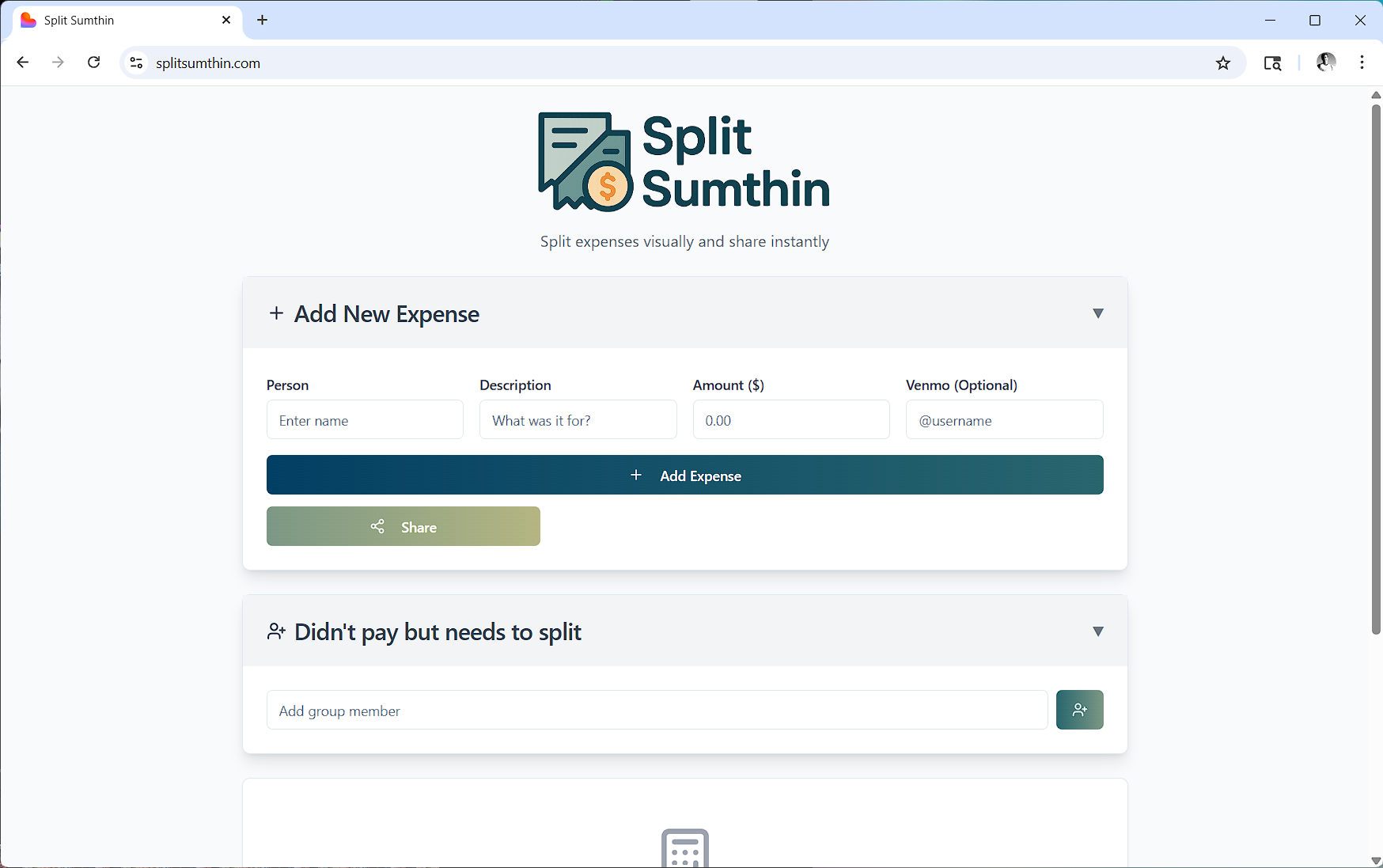Screen dimensions: 1383x868
Task: Reload the page
Action: 93,63
